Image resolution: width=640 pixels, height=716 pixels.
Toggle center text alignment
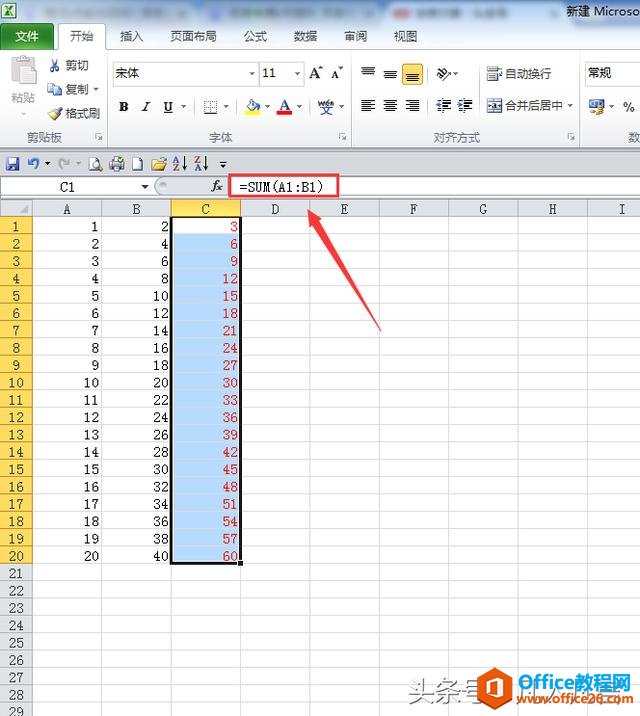[x=390, y=105]
